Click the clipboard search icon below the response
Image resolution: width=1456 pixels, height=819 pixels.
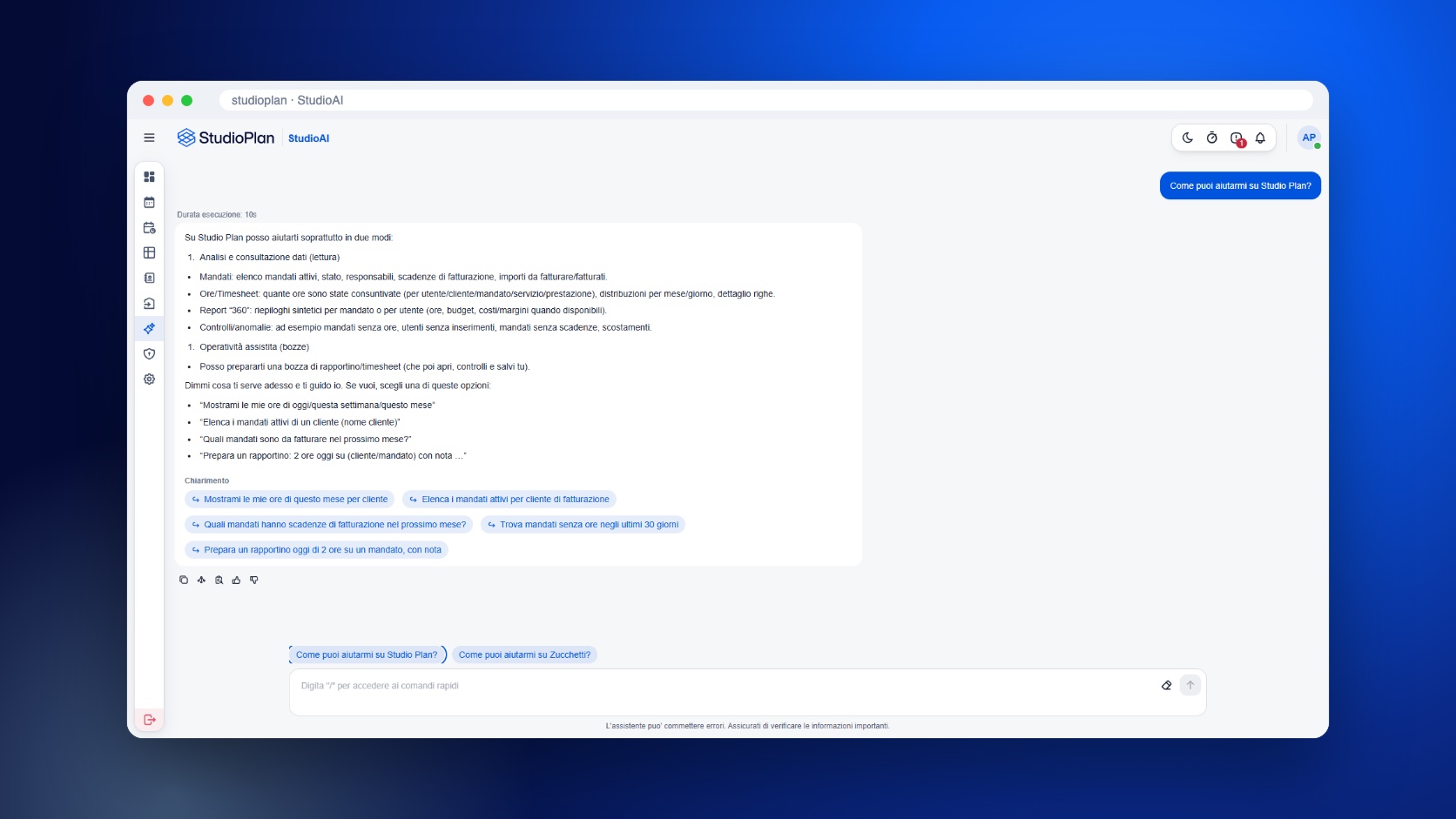tap(219, 580)
